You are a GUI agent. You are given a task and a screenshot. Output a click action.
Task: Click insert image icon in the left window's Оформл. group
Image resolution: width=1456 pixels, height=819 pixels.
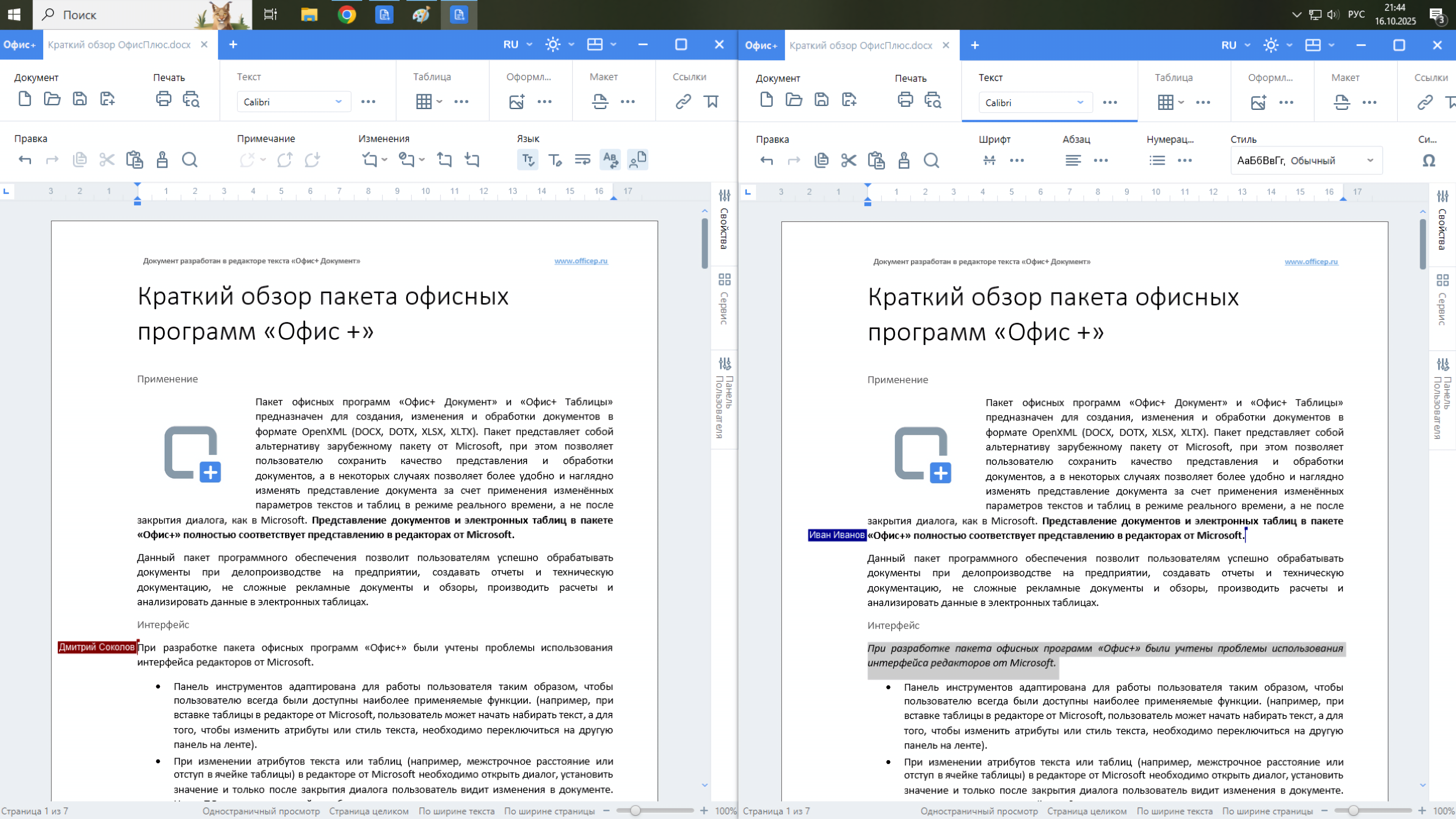coord(516,102)
